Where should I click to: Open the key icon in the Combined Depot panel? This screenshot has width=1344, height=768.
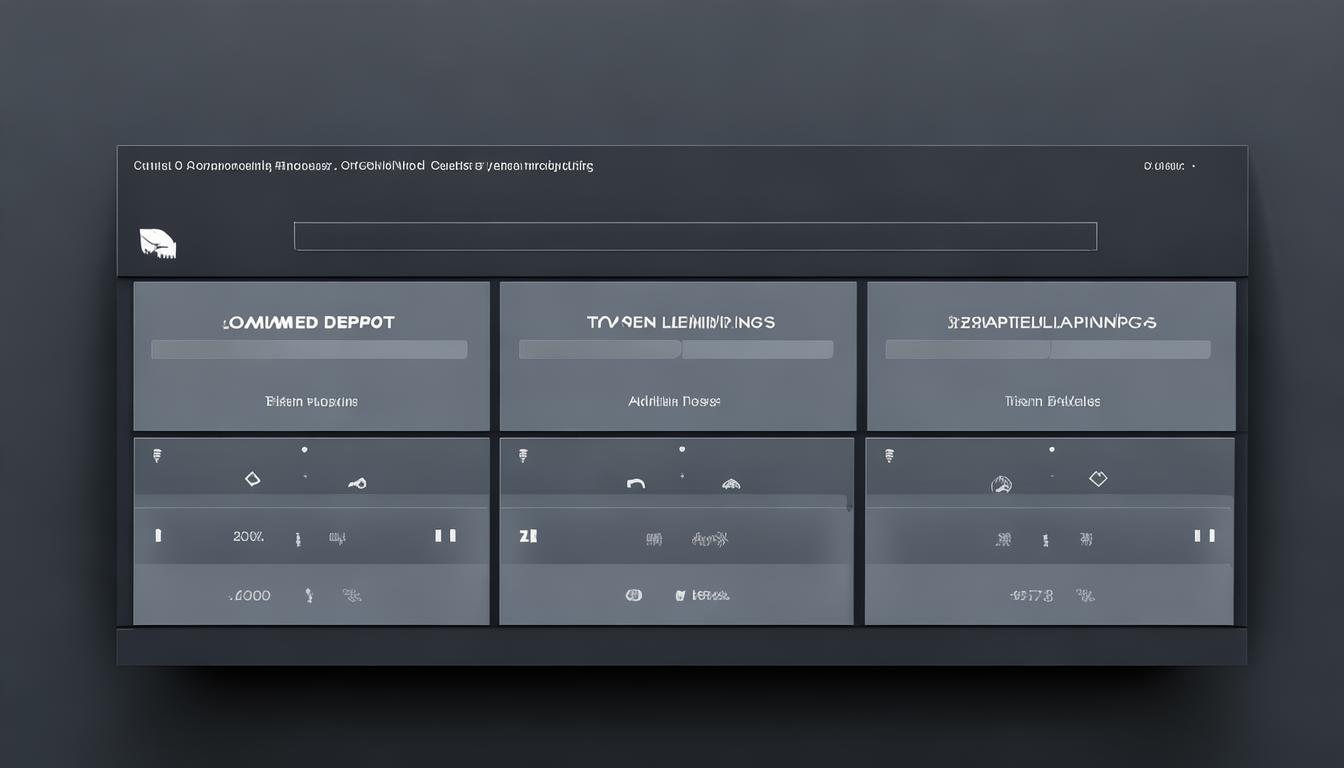point(358,481)
